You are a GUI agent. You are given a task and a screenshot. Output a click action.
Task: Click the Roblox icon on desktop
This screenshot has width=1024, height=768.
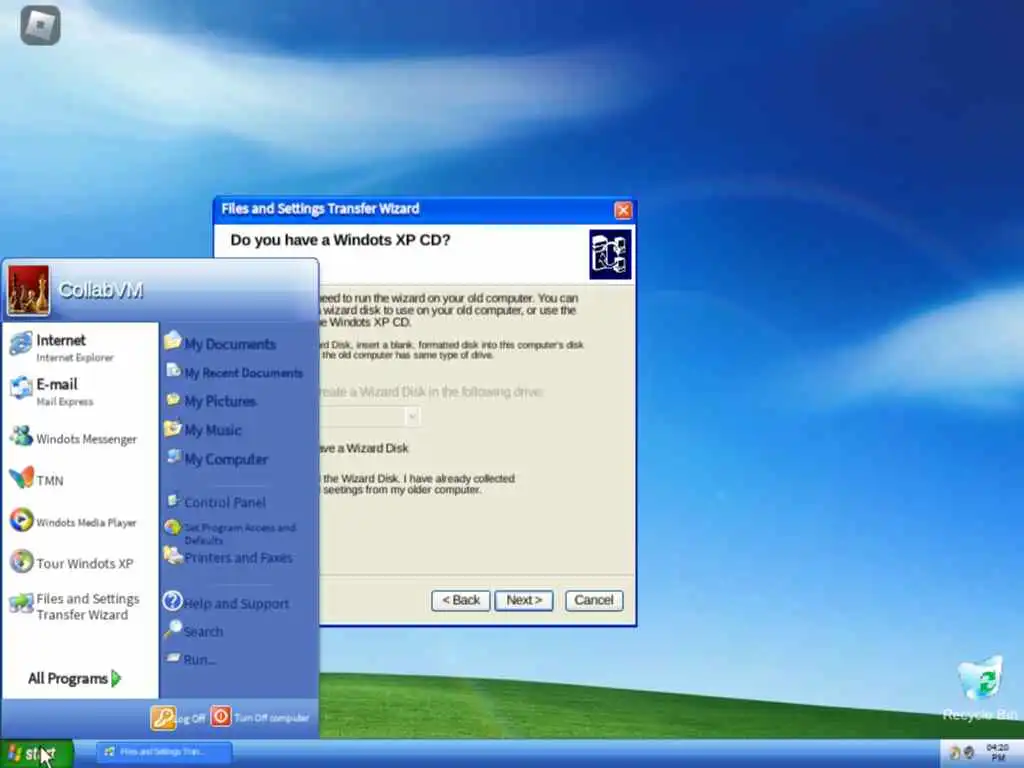coord(40,25)
